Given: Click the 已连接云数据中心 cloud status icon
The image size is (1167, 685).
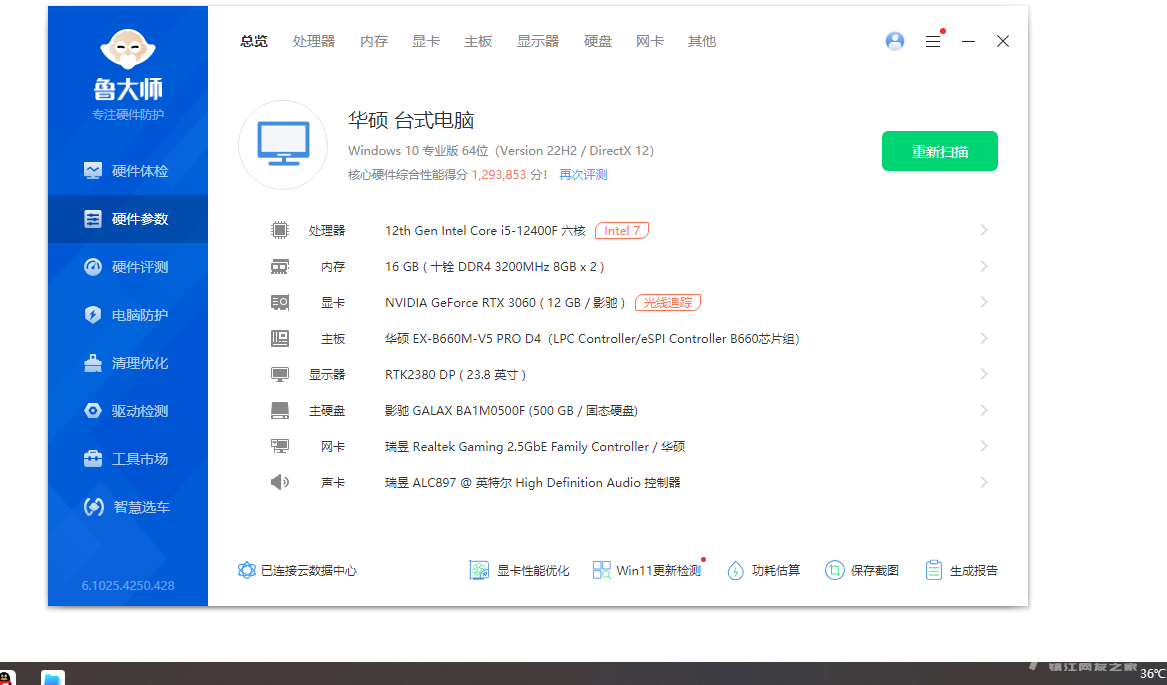Looking at the screenshot, I should pyautogui.click(x=247, y=570).
